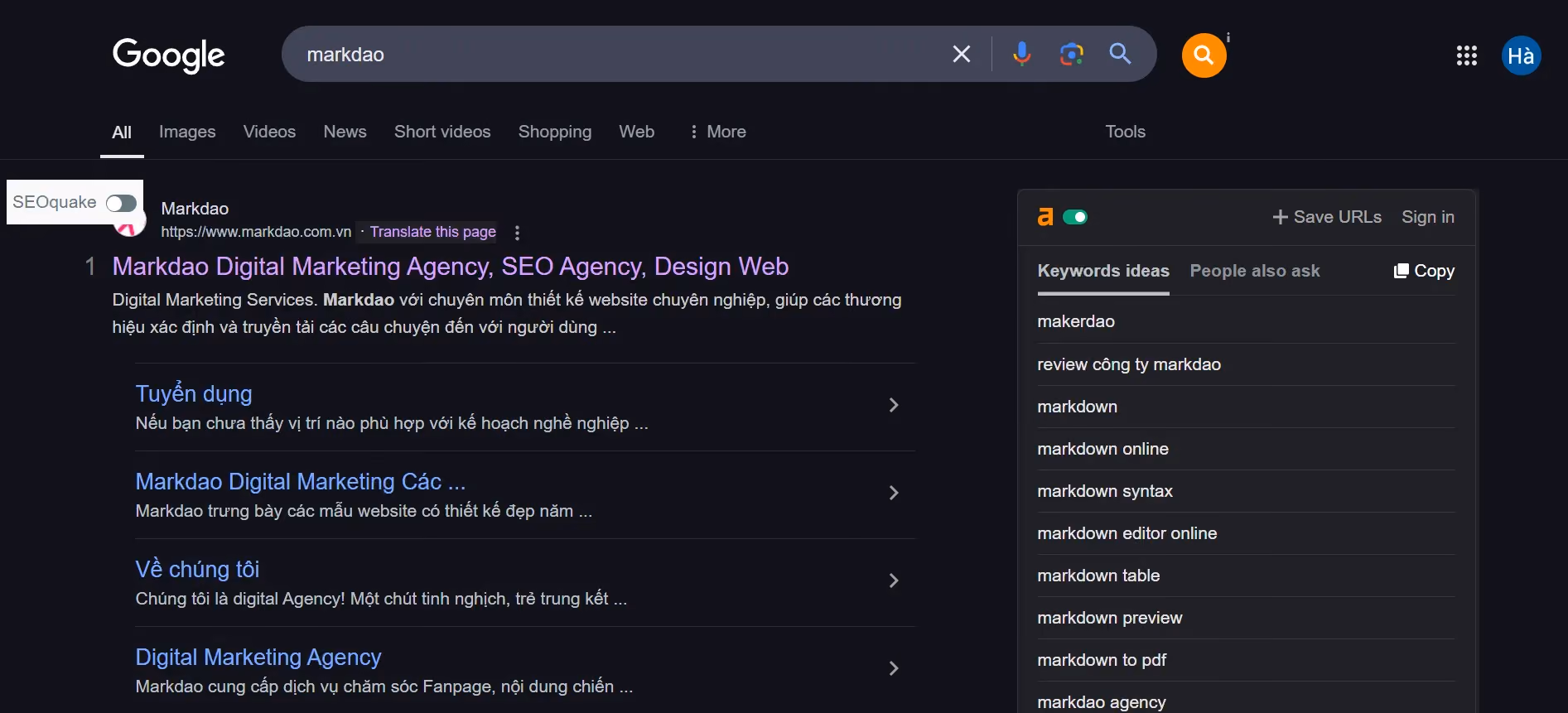Click the Sign in link
The image size is (1568, 713).
point(1428,217)
